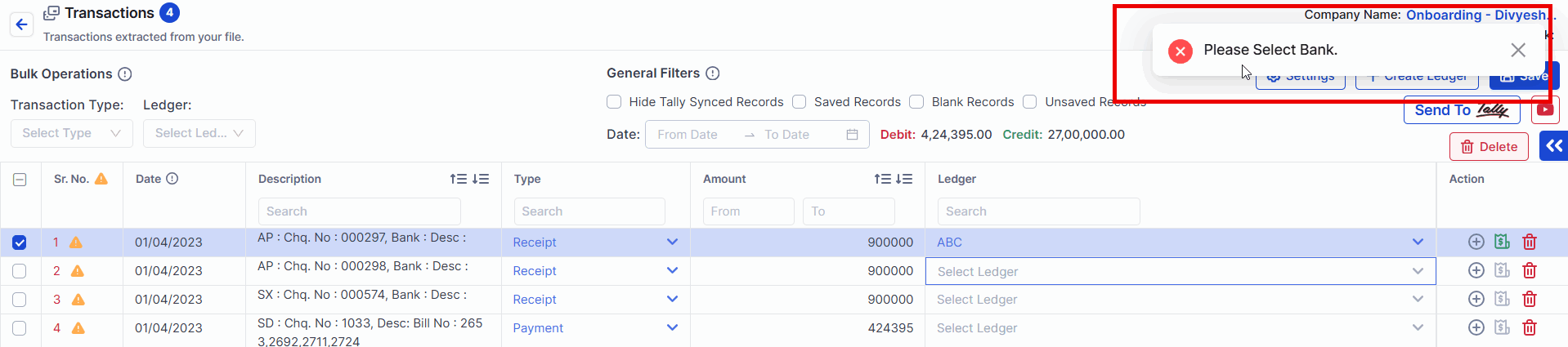Screen dimensions: 1568x347
Task: Show Bulk Operations info tooltip icon
Action: pos(125,74)
